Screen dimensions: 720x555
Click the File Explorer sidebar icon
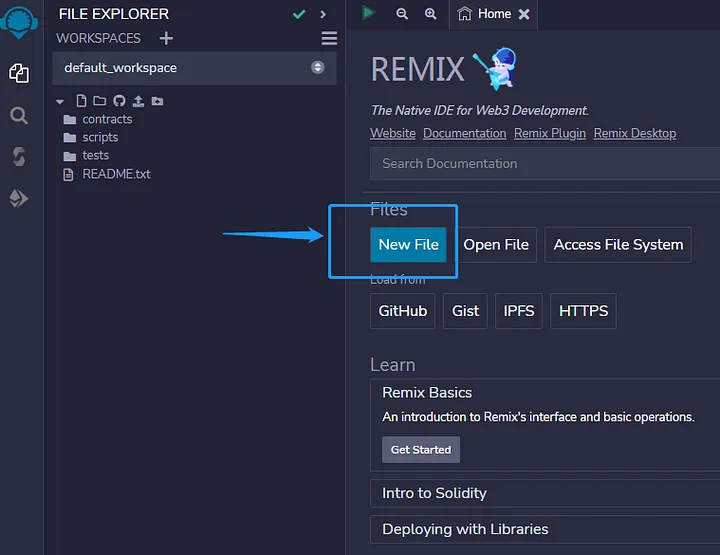pos(18,73)
